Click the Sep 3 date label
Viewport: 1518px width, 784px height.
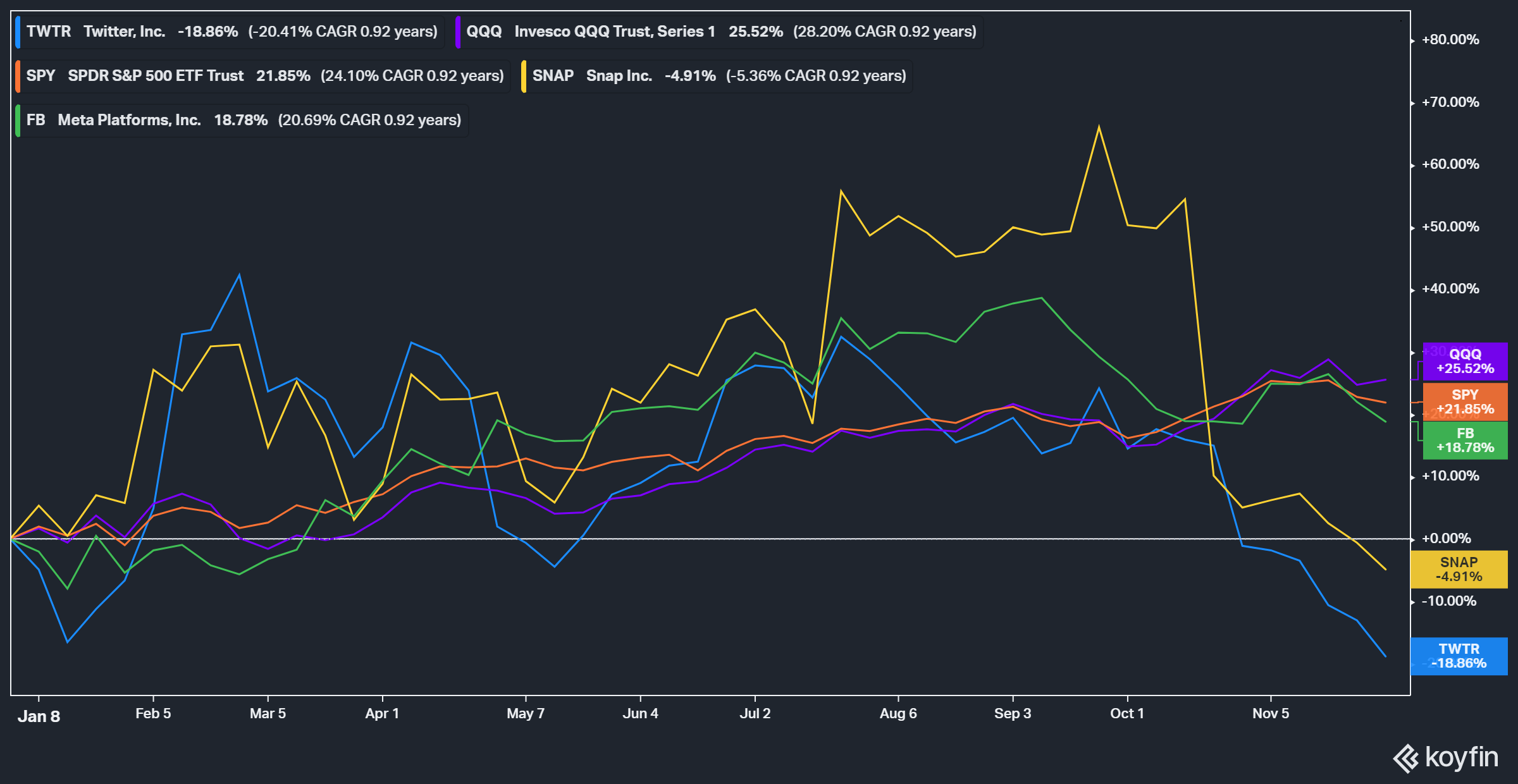(x=1013, y=714)
